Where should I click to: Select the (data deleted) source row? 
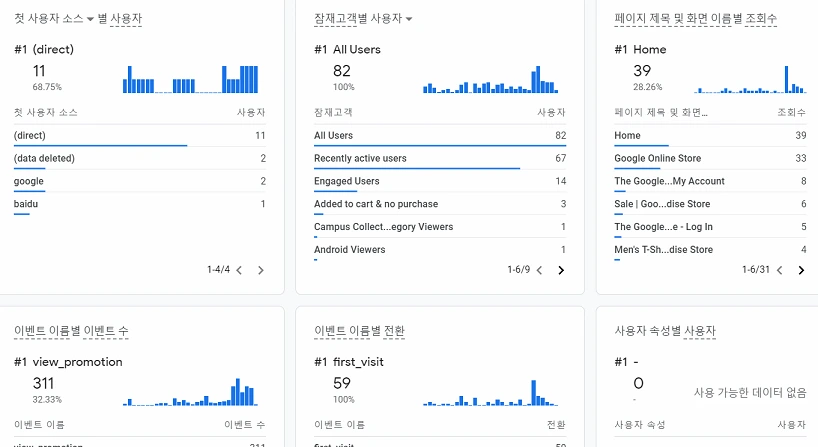coord(140,159)
